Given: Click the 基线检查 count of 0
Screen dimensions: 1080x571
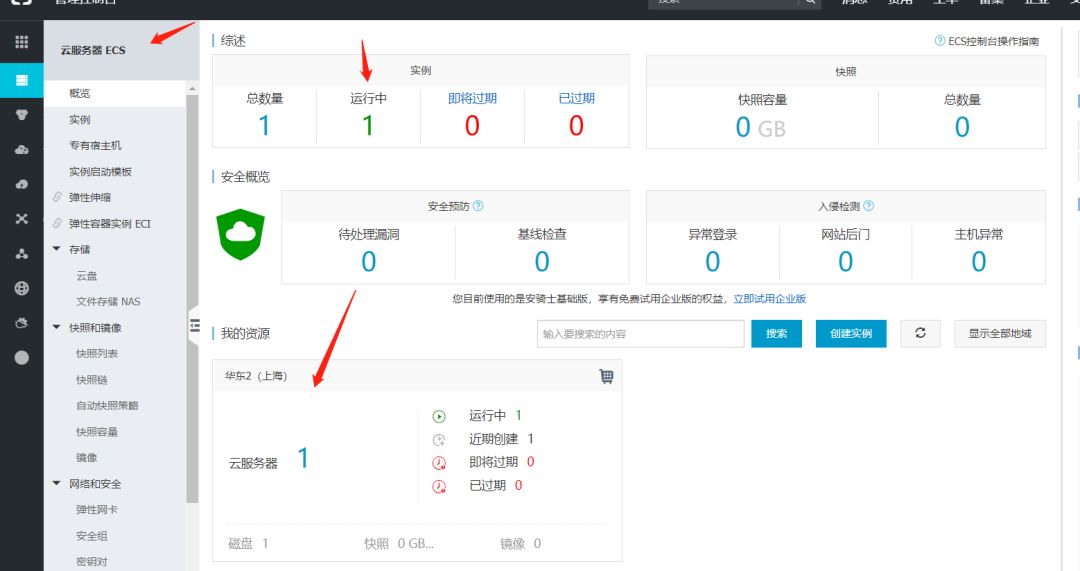Looking at the screenshot, I should [542, 262].
